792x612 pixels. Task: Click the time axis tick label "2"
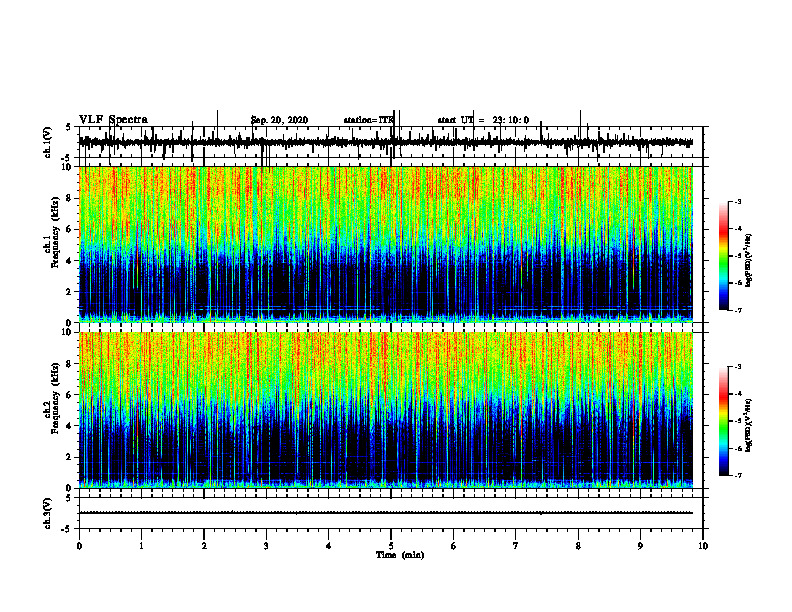coord(204,546)
